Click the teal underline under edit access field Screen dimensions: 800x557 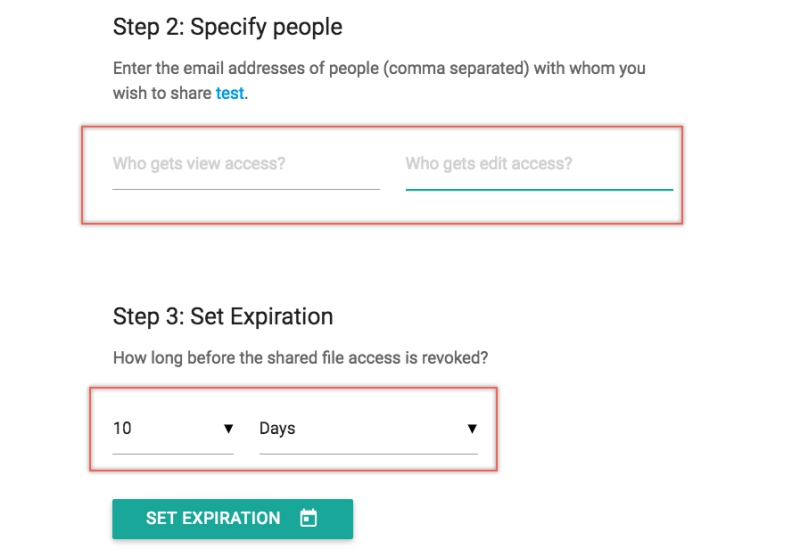tap(538, 189)
